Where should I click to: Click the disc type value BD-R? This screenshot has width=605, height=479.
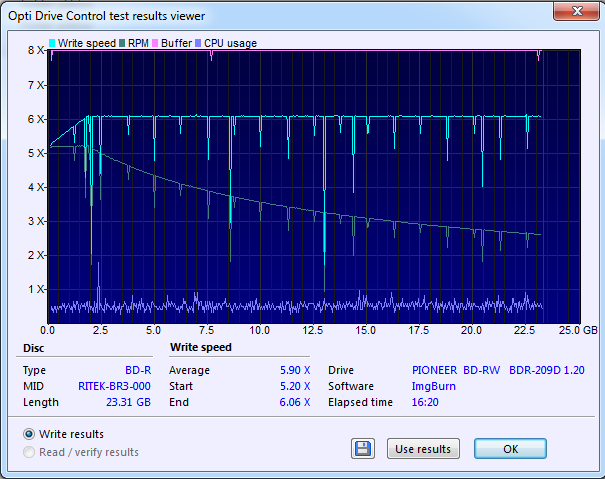(x=138, y=370)
